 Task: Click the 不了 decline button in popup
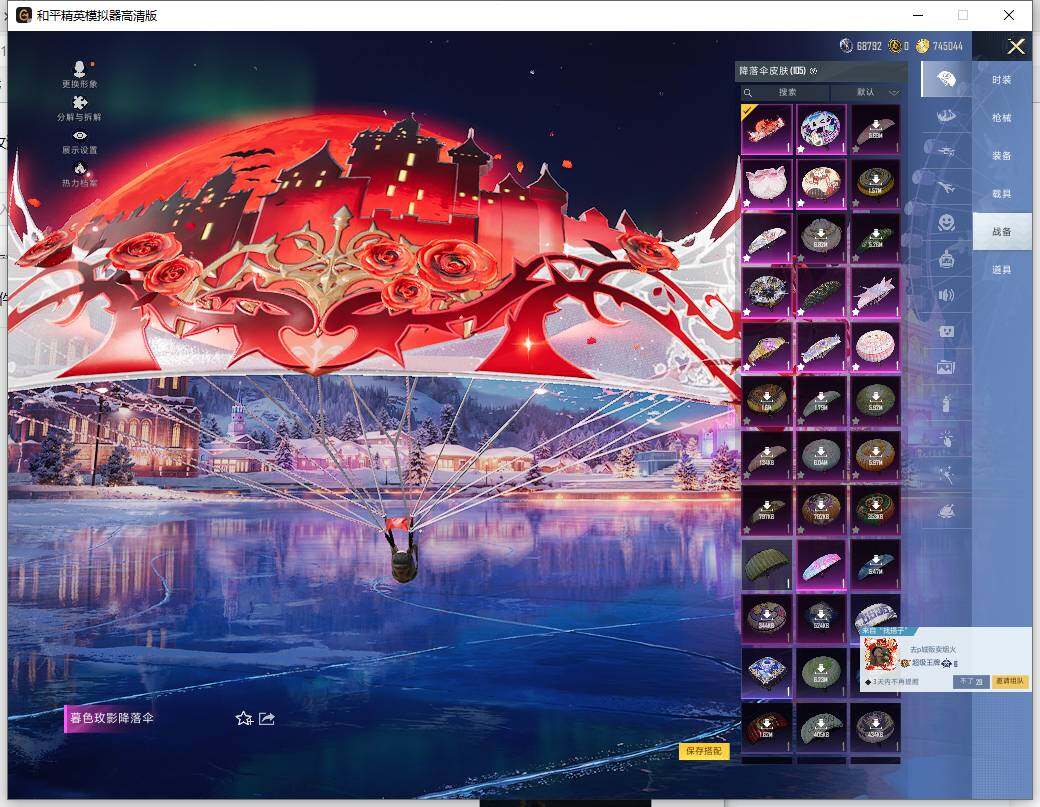(x=971, y=681)
